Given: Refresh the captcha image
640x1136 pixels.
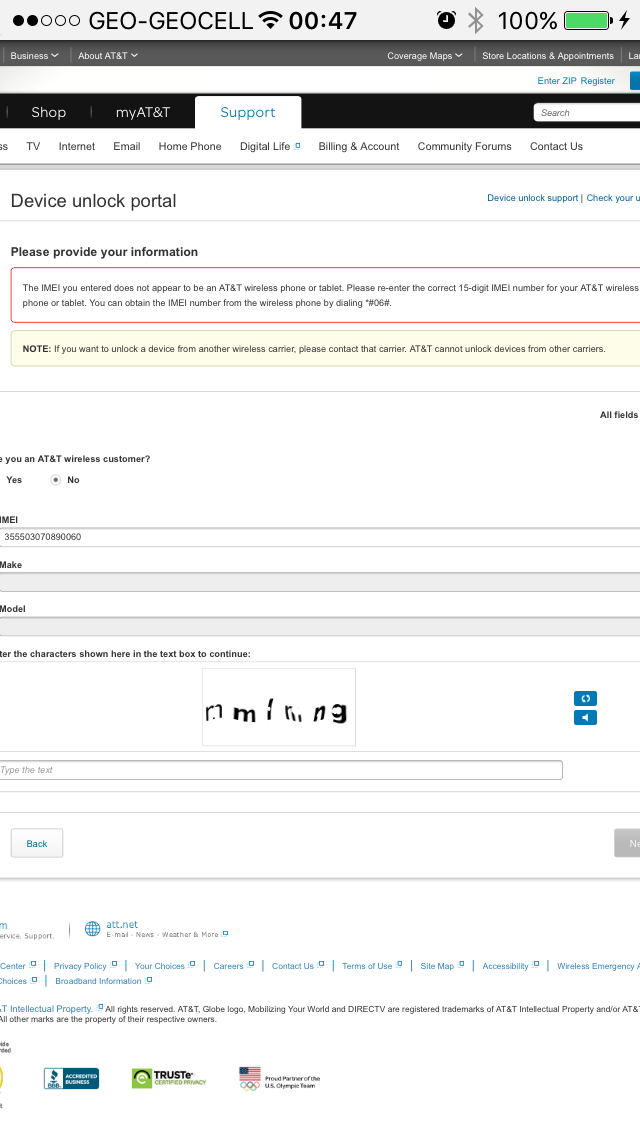Looking at the screenshot, I should click(585, 698).
